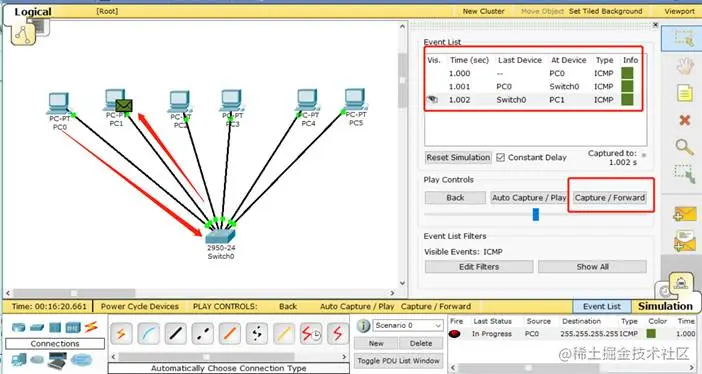The width and height of the screenshot is (702, 374).
Task: Pick the red Serial DTE cable
Action: point(338,334)
